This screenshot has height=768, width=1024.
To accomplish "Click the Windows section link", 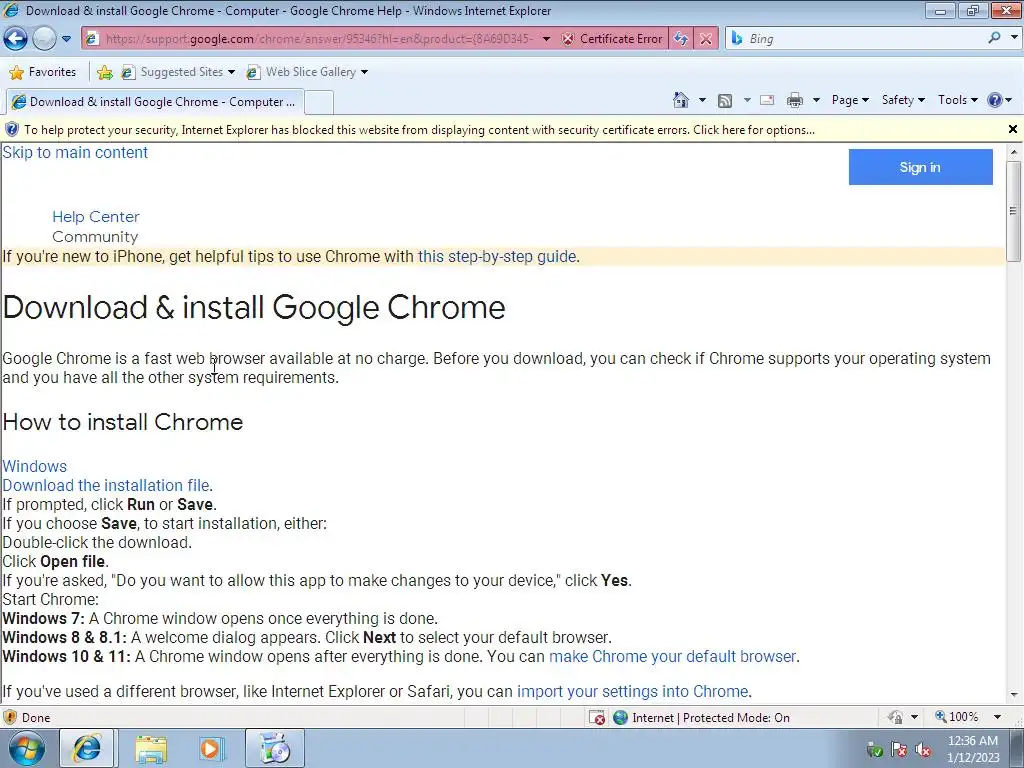I will click(x=35, y=466).
